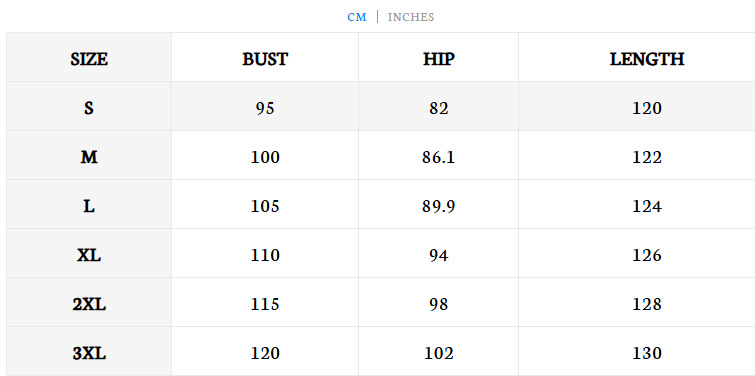The image size is (755, 376).
Task: Click the HIP column header
Action: (439, 57)
